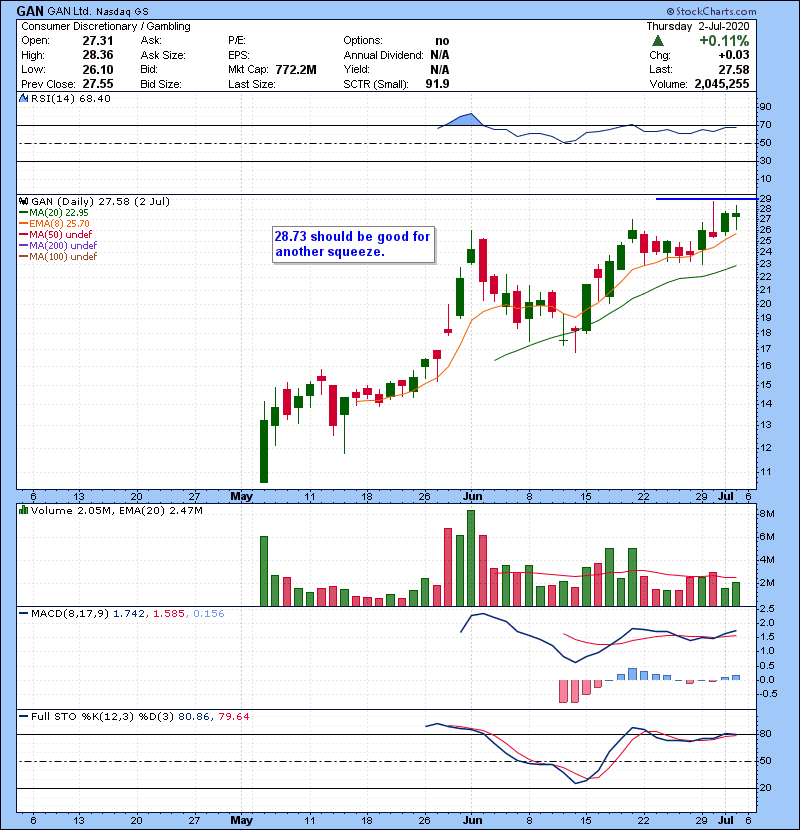
Task: Click the date 'Thursday 2-Jul-2020'
Action: coord(698,26)
